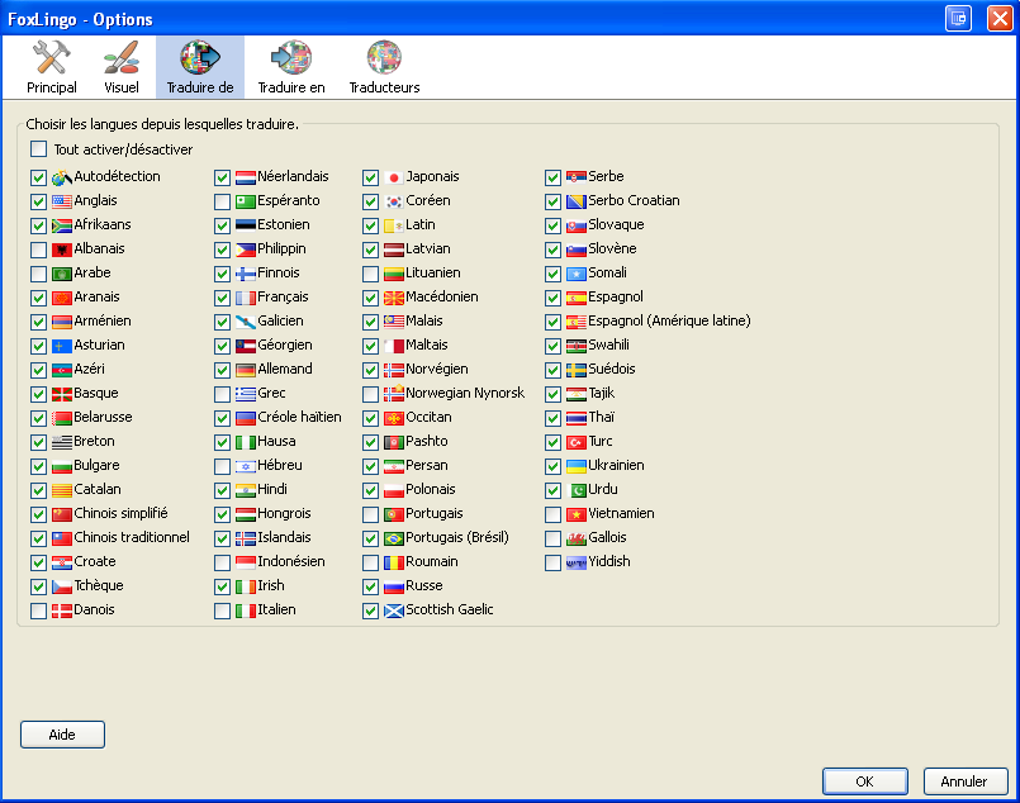Check the Arabe language checkbox
The height and width of the screenshot is (803, 1020).
click(38, 273)
